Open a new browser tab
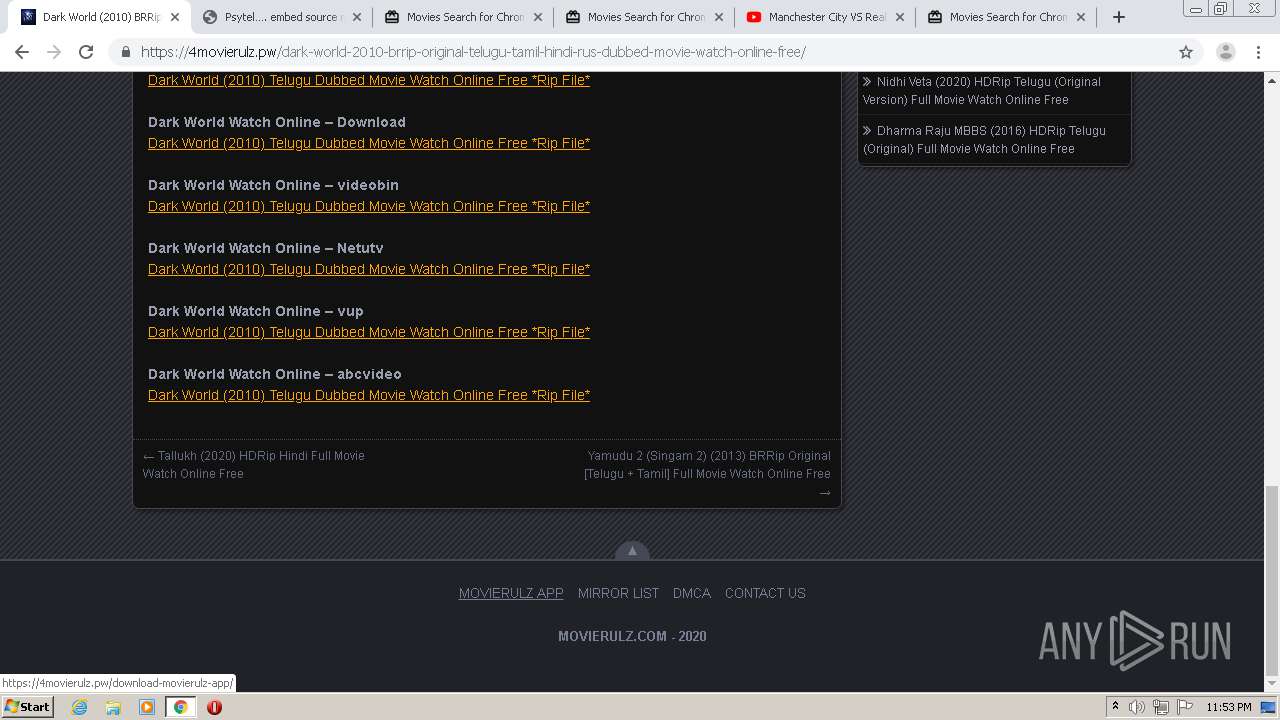The height and width of the screenshot is (720, 1280). point(1119,17)
